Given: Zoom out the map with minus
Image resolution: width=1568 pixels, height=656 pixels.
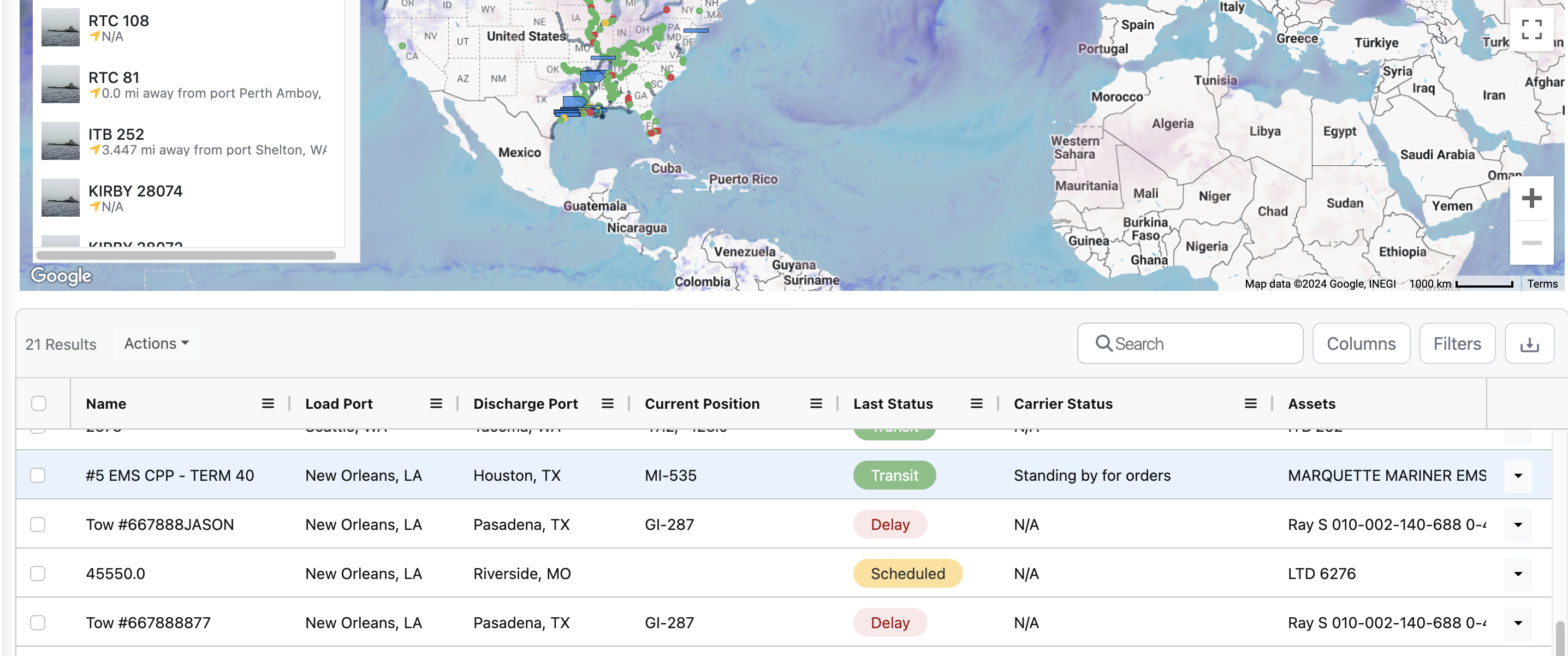Looking at the screenshot, I should [1531, 243].
